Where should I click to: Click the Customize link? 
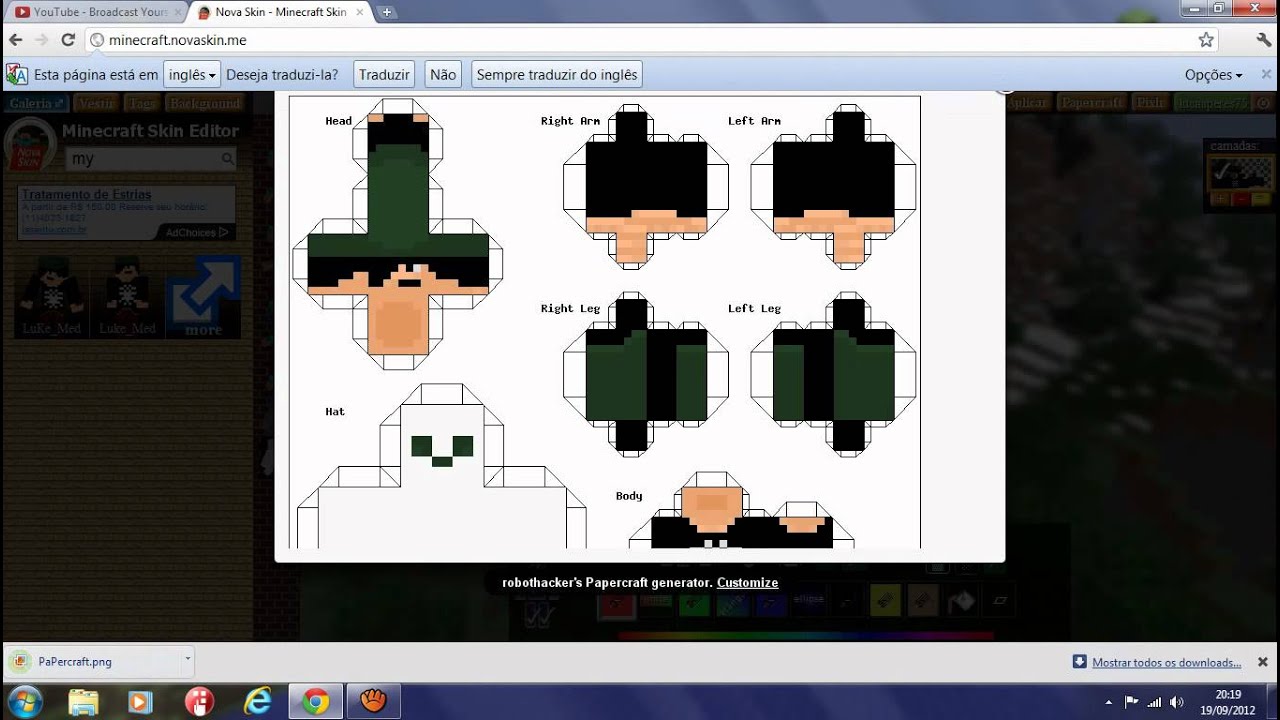tap(747, 583)
